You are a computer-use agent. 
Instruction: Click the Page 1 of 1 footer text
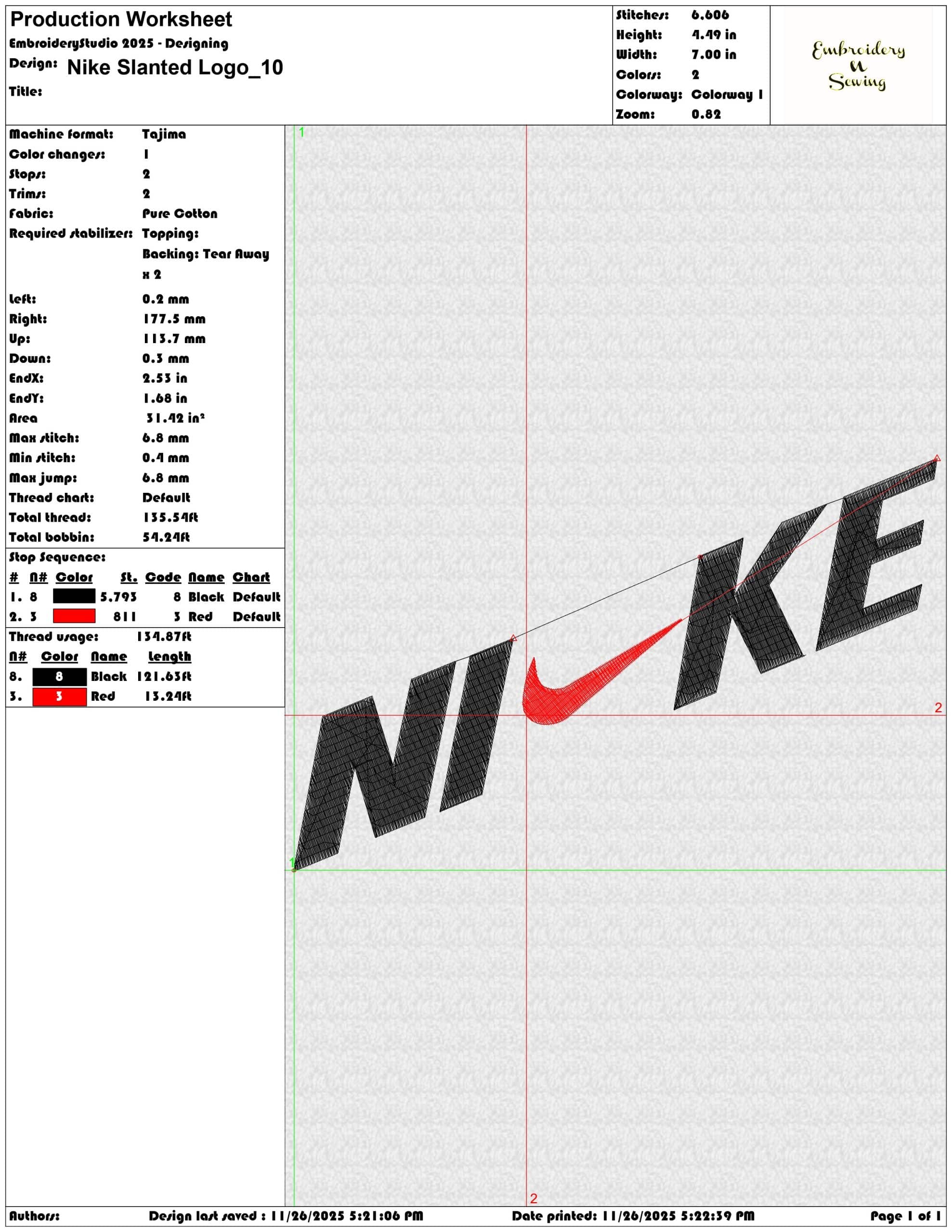click(905, 1216)
